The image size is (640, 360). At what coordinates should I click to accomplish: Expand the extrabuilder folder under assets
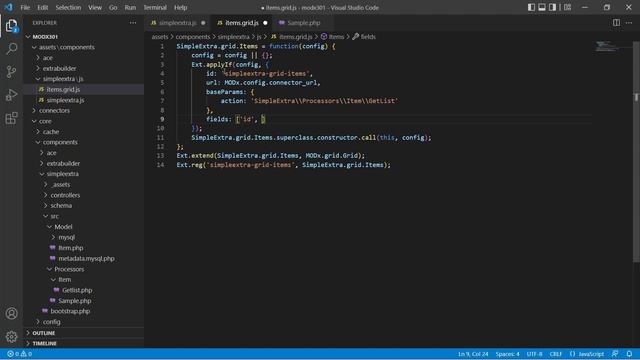point(83,69)
